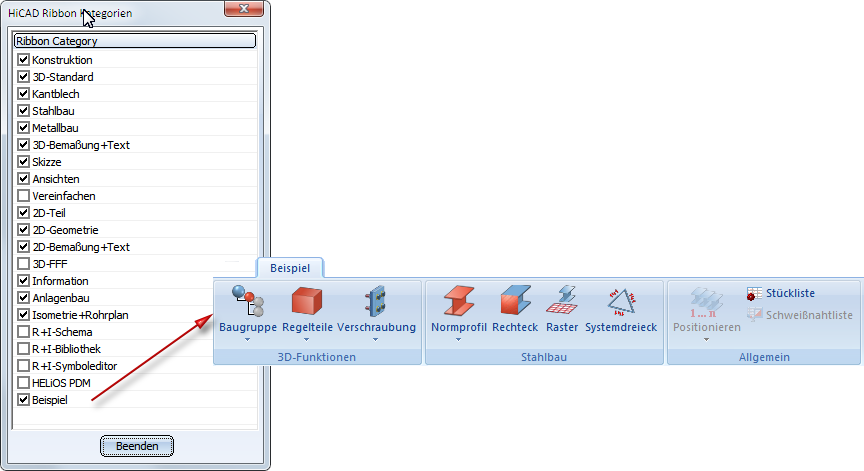Click the Positionieren icon
864x471 pixels.
706,302
